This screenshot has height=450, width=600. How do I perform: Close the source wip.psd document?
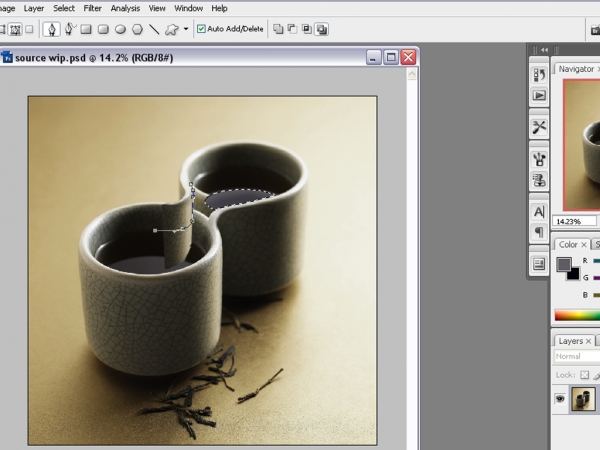click(408, 58)
